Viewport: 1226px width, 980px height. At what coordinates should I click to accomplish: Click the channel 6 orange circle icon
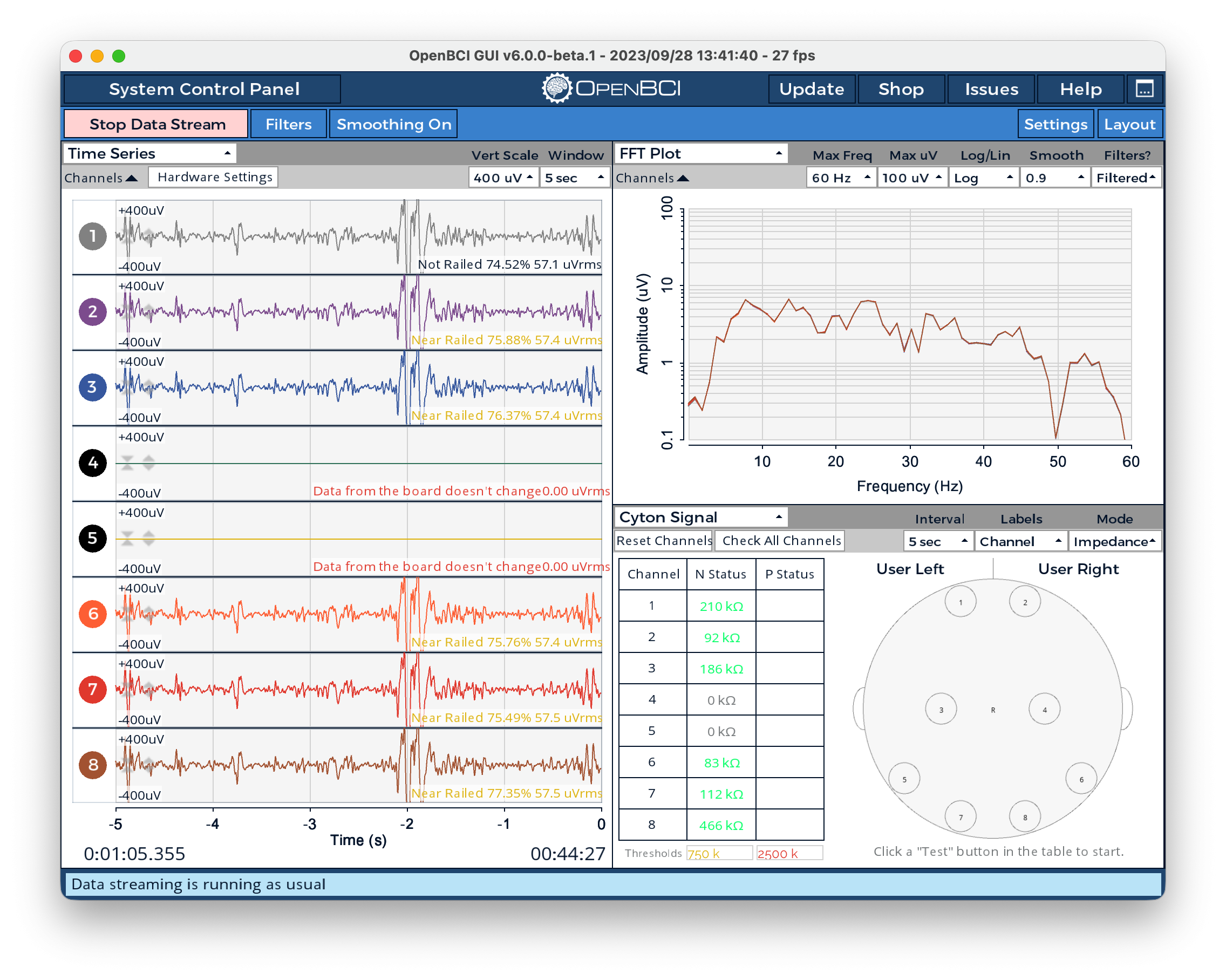point(93,614)
